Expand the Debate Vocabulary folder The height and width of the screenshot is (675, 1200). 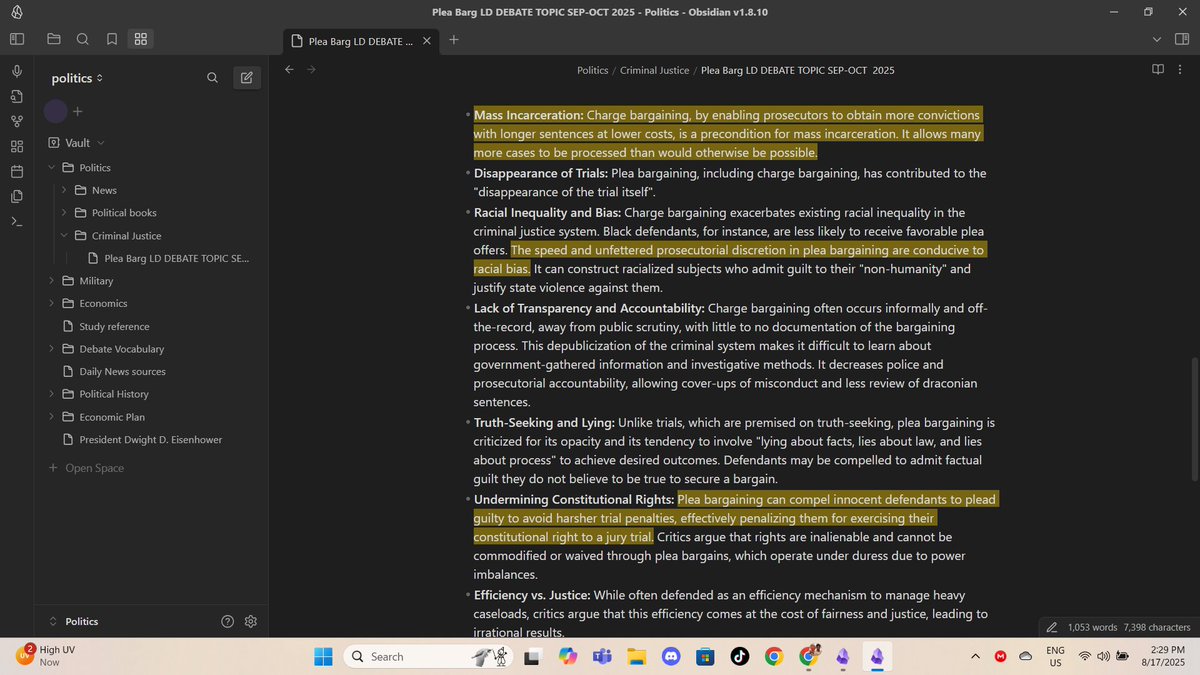[51, 349]
